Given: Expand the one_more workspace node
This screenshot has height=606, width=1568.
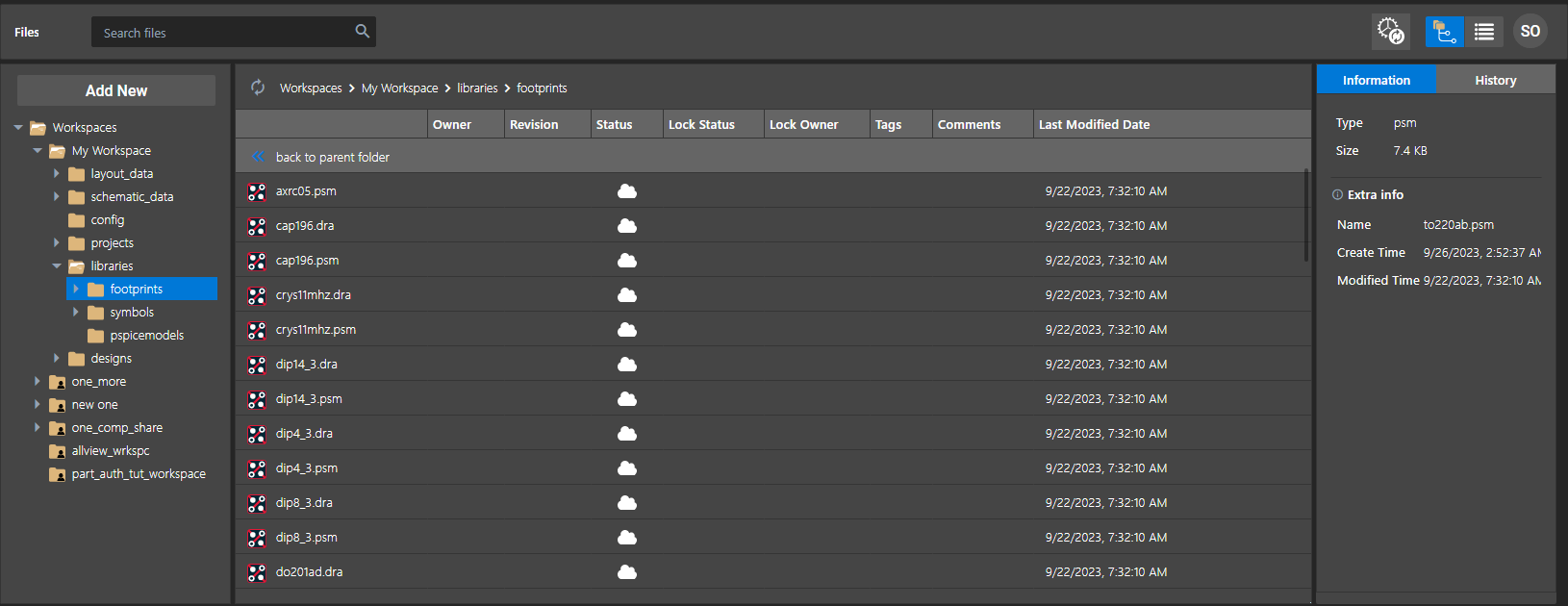Looking at the screenshot, I should click(x=38, y=382).
